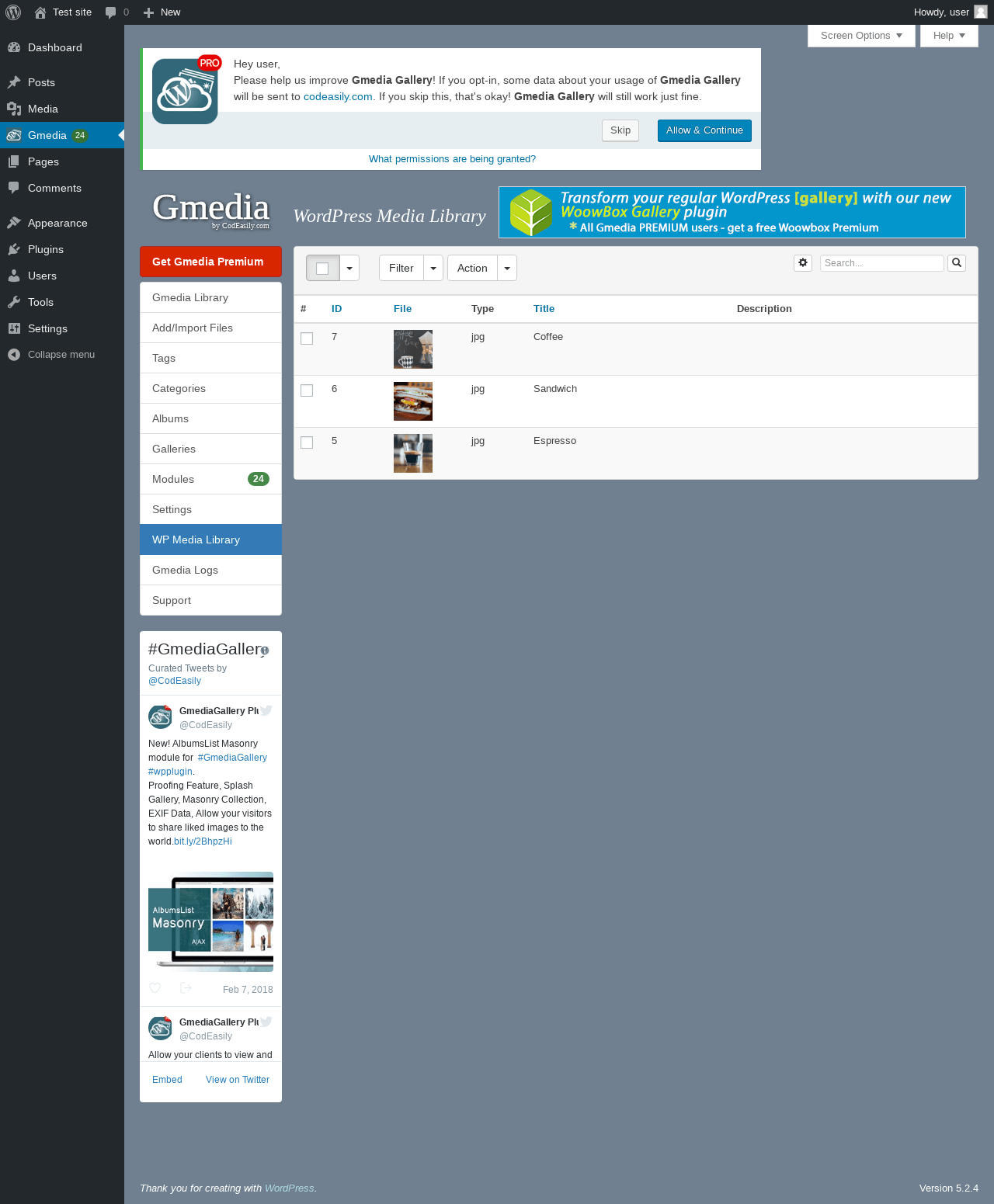Click the Twitter bird icon on first tweet
This screenshot has width=994, height=1204.
(x=266, y=710)
